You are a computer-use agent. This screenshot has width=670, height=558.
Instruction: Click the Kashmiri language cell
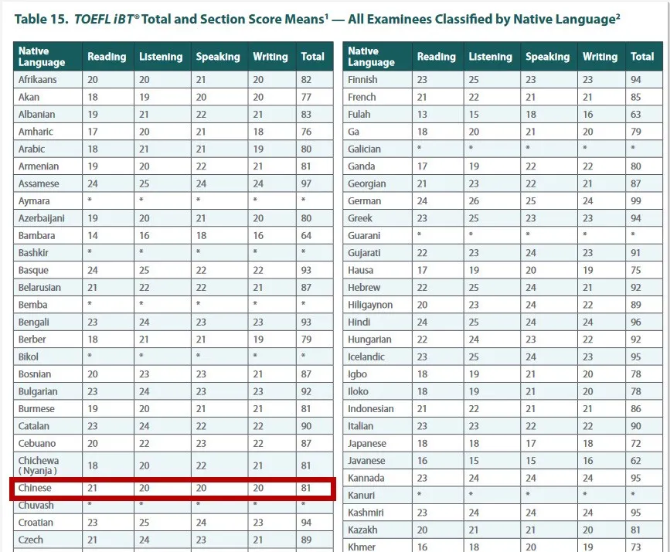point(378,513)
